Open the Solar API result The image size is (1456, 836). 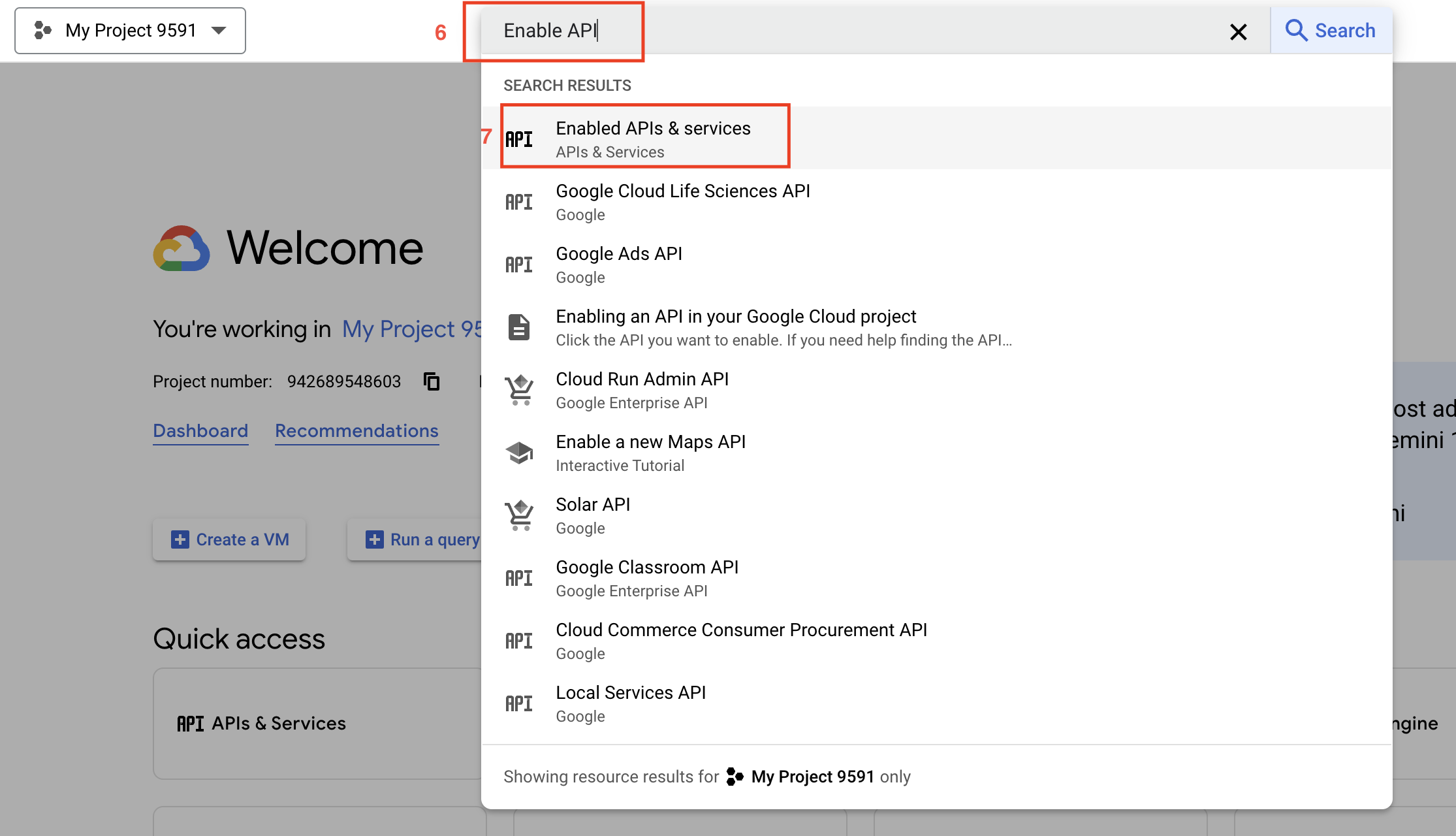point(936,515)
